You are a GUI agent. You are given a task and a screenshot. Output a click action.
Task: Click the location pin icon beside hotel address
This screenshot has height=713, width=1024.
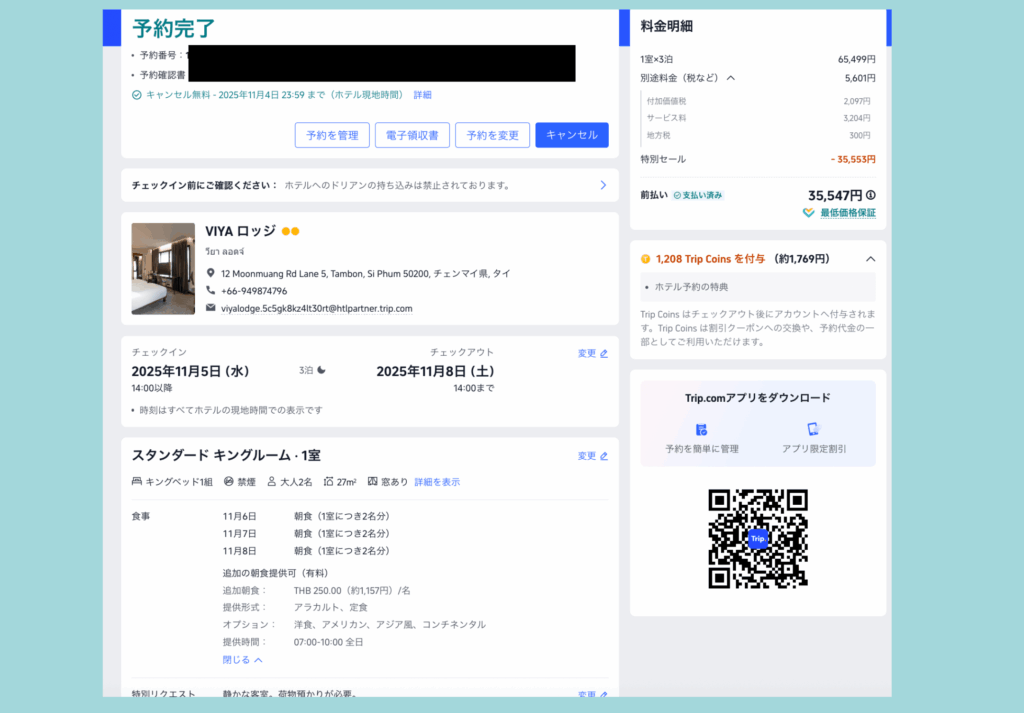point(211,273)
